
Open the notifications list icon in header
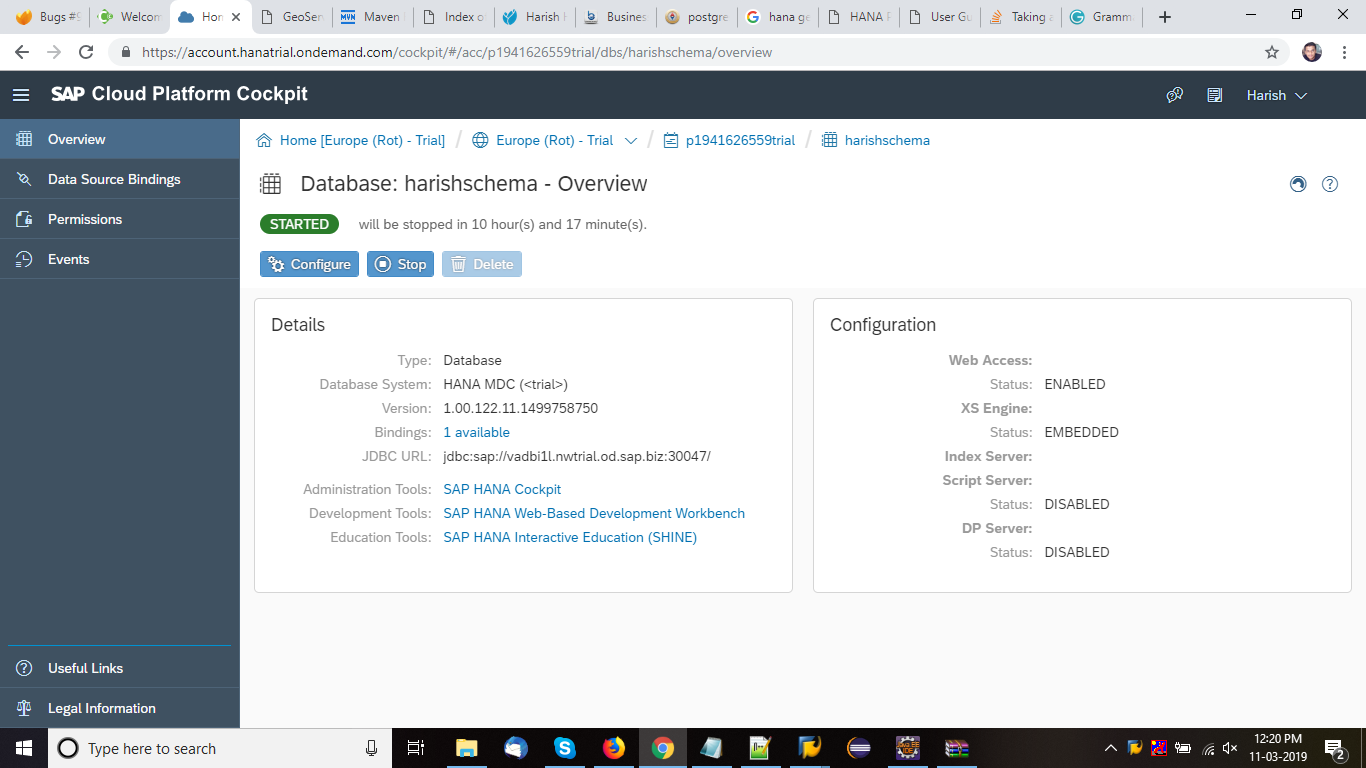pos(1215,95)
